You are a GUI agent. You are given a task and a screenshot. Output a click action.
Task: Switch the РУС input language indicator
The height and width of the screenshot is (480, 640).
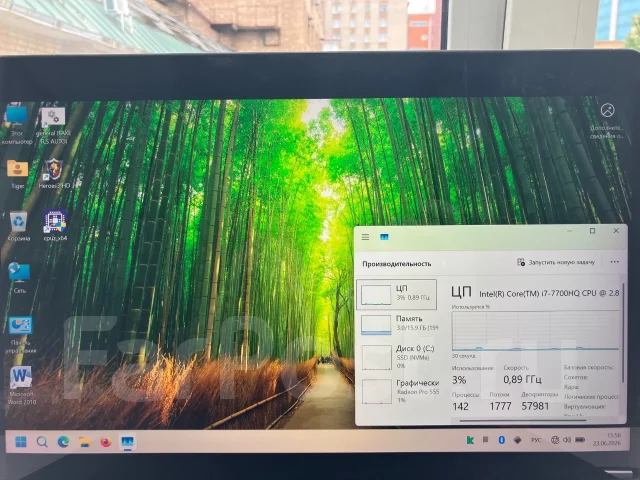536,440
